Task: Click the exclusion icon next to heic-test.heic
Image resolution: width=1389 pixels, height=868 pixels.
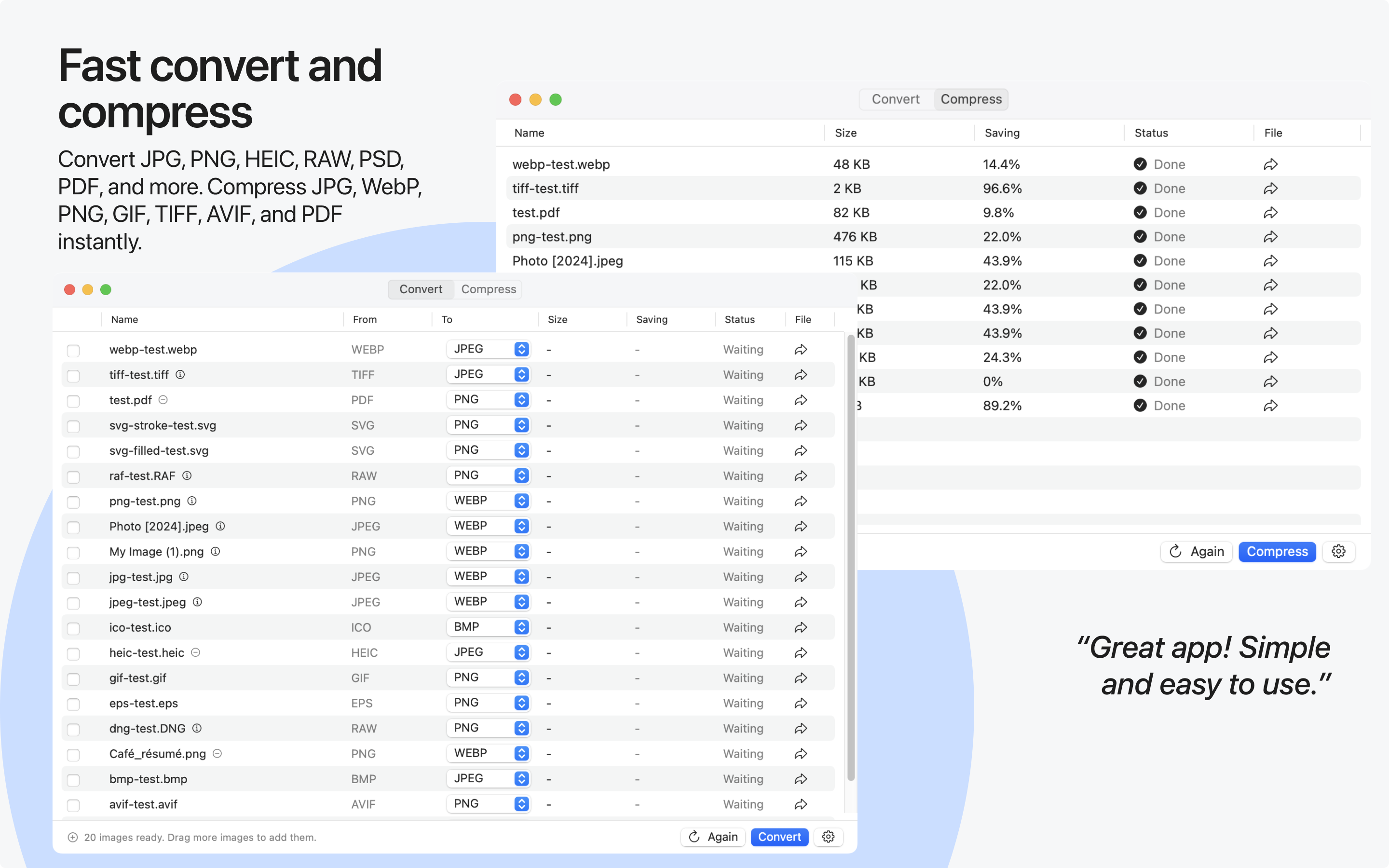Action: point(194,653)
